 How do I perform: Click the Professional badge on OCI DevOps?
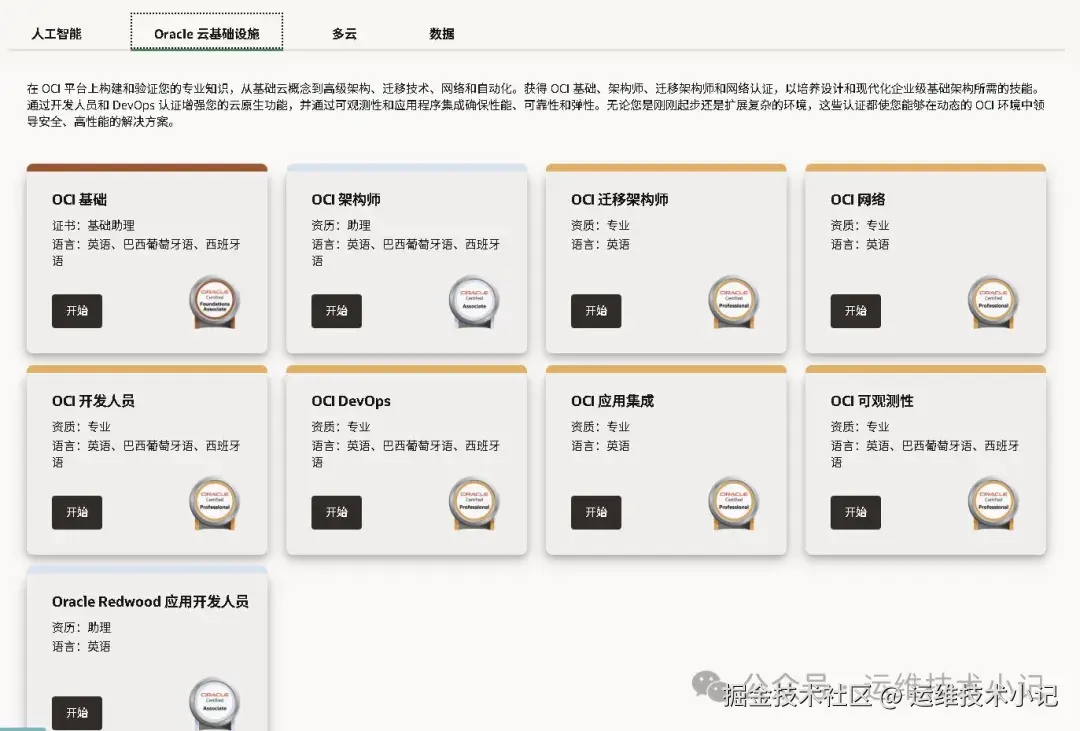pyautogui.click(x=474, y=503)
